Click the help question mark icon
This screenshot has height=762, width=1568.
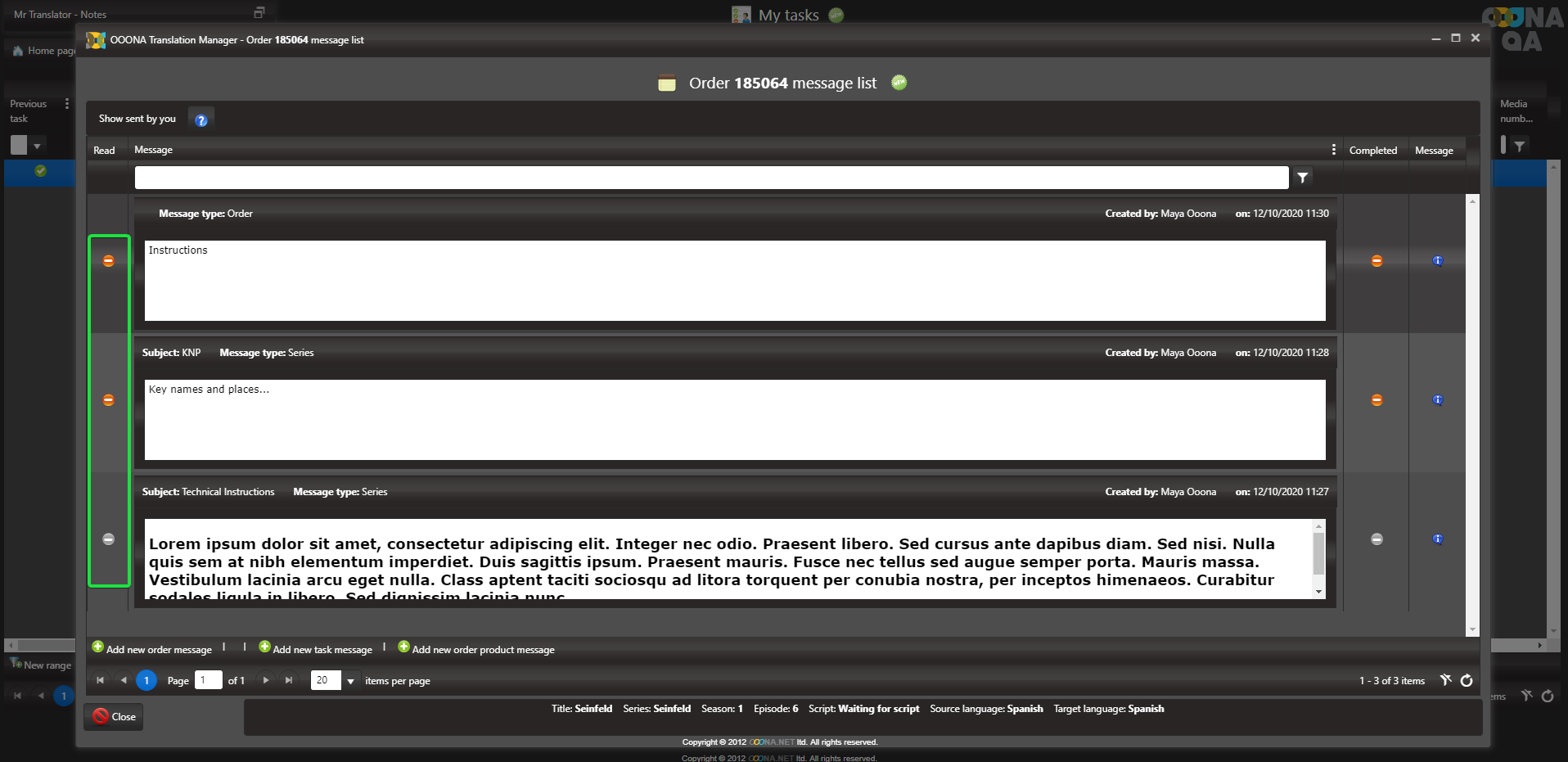tap(201, 120)
